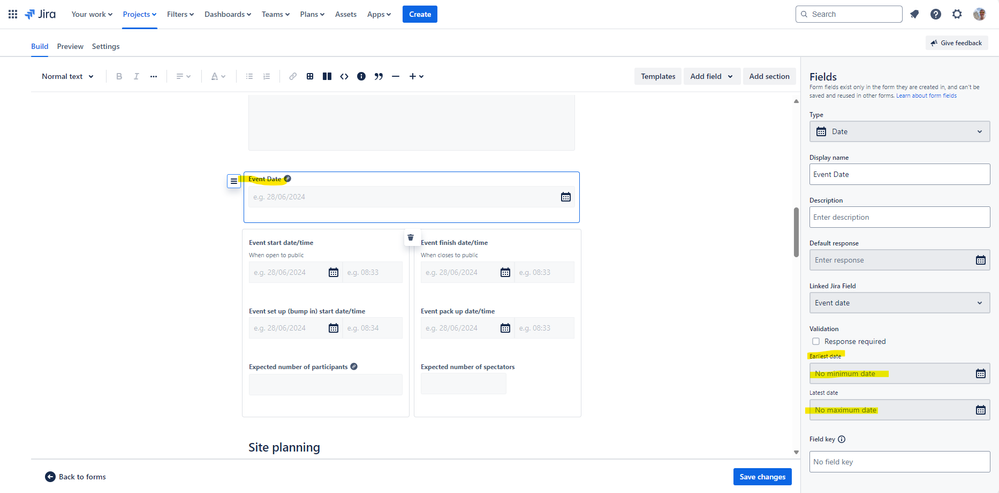
Task: Open calendar picker for Event Date field
Action: [566, 197]
